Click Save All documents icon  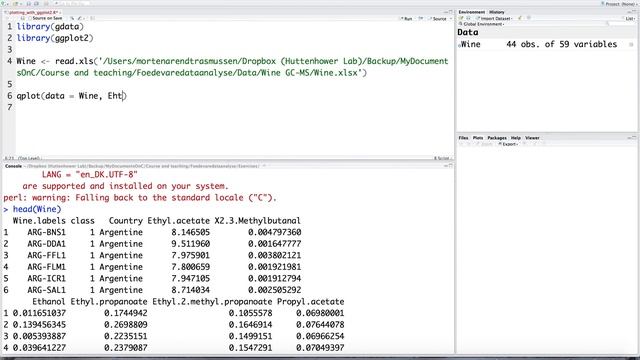[x=36, y=4]
